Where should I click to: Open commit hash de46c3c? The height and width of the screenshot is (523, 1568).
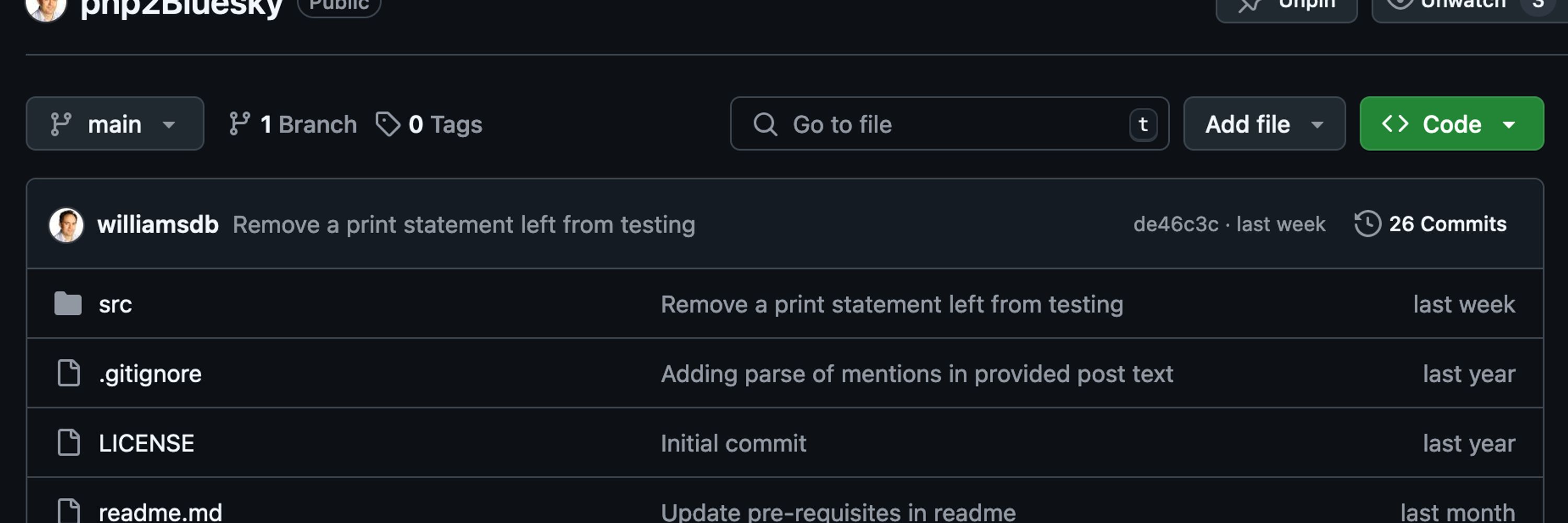point(1175,224)
